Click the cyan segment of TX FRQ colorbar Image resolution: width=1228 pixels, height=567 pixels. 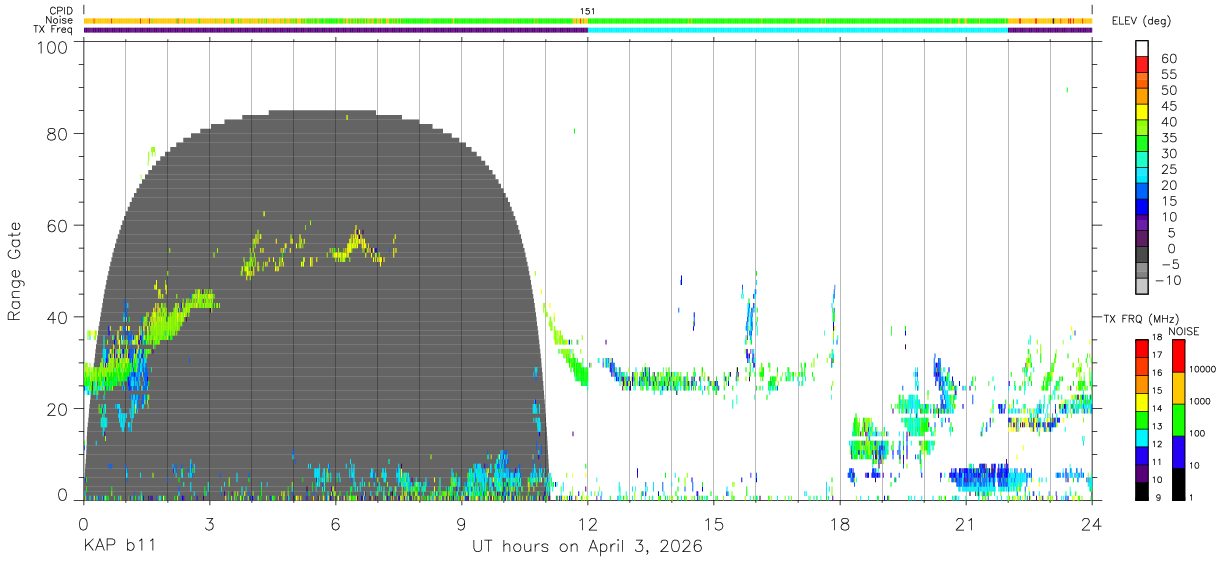(1141, 436)
